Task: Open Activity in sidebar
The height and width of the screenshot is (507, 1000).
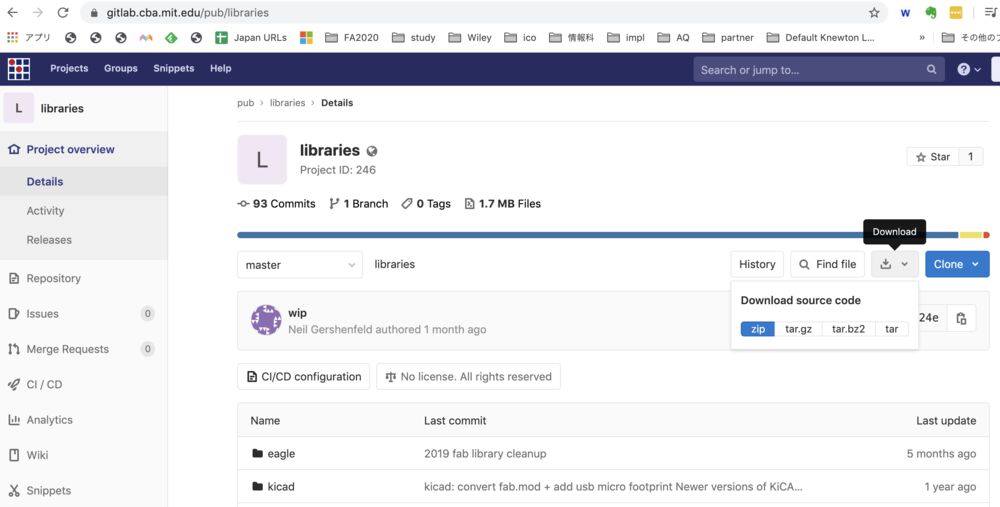Action: click(x=45, y=210)
